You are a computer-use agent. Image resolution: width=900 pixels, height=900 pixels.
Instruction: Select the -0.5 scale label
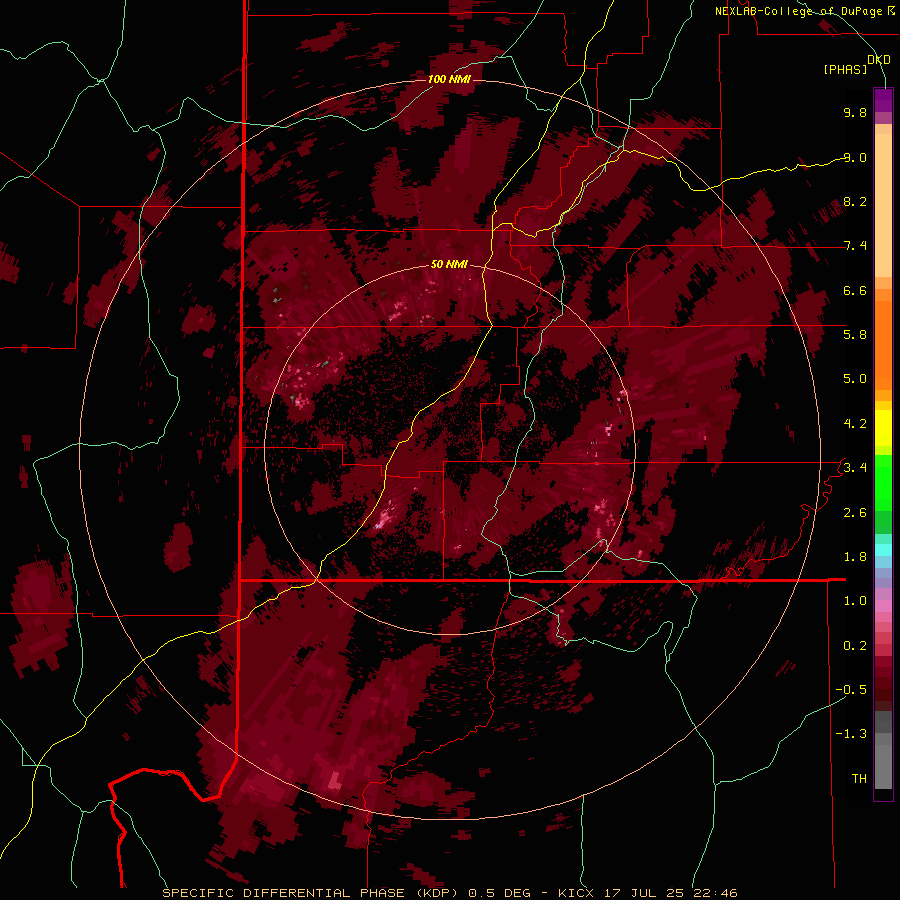851,690
